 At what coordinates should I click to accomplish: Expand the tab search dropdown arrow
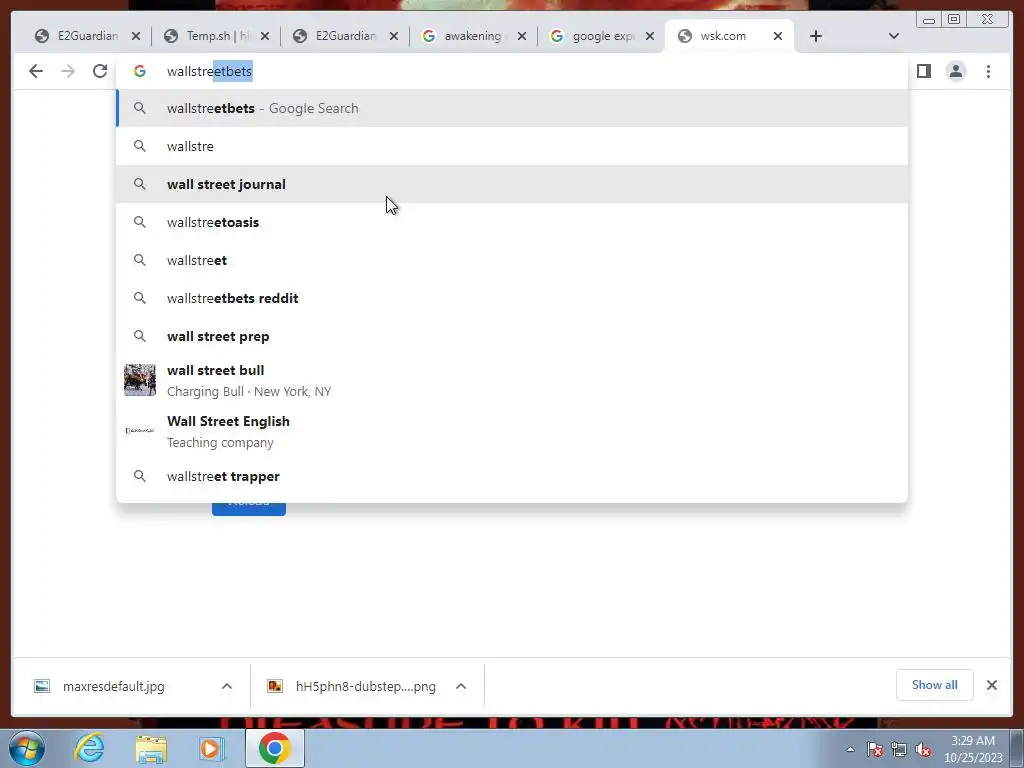893,36
